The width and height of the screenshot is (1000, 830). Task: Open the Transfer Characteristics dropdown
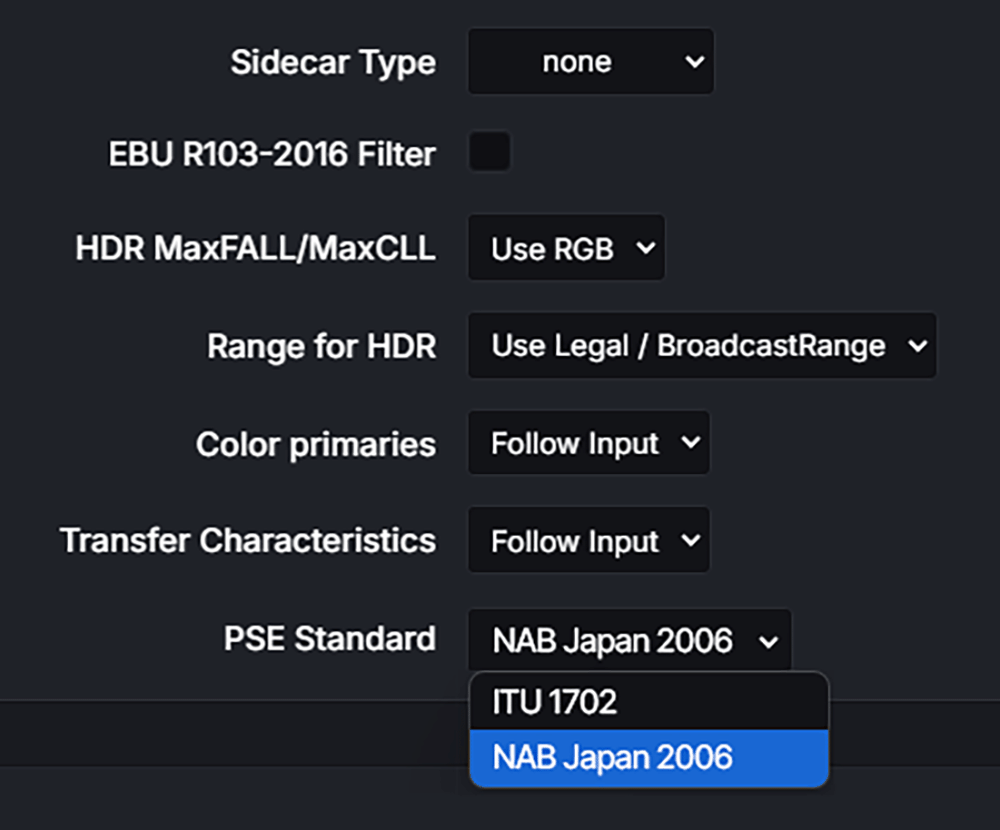click(588, 540)
